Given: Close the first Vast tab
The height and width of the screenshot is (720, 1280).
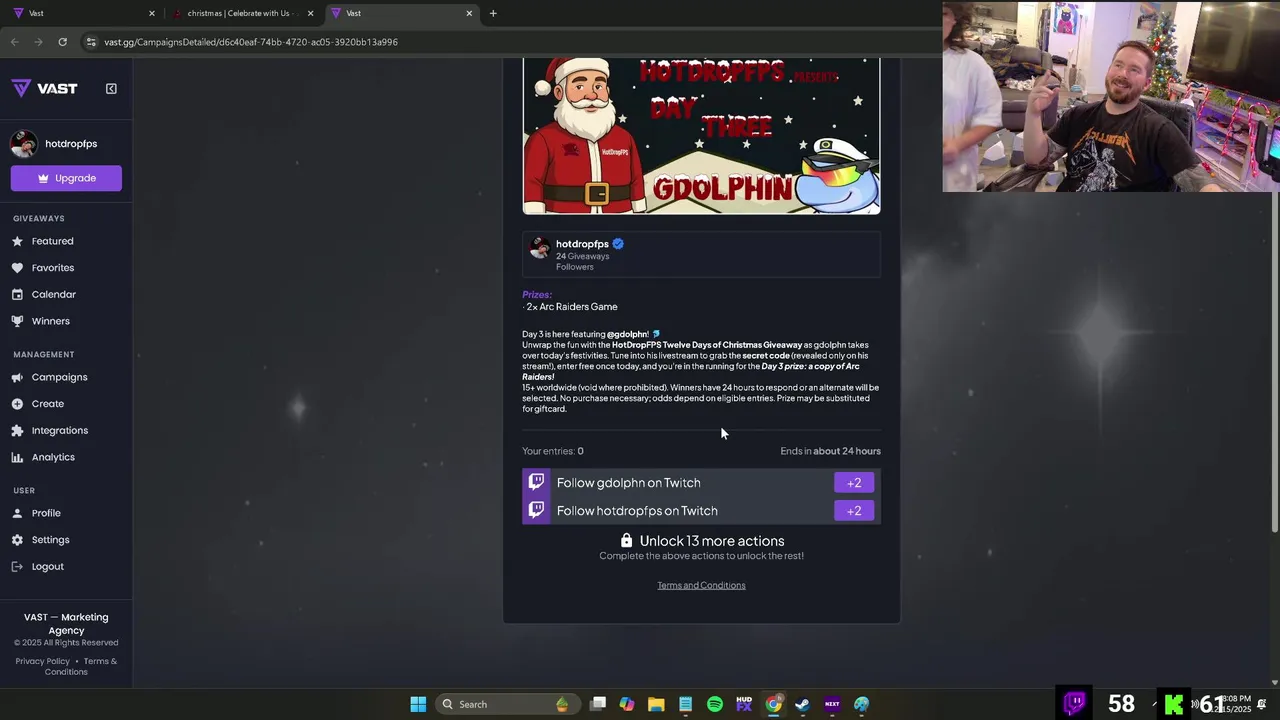Looking at the screenshot, I should [x=152, y=13].
